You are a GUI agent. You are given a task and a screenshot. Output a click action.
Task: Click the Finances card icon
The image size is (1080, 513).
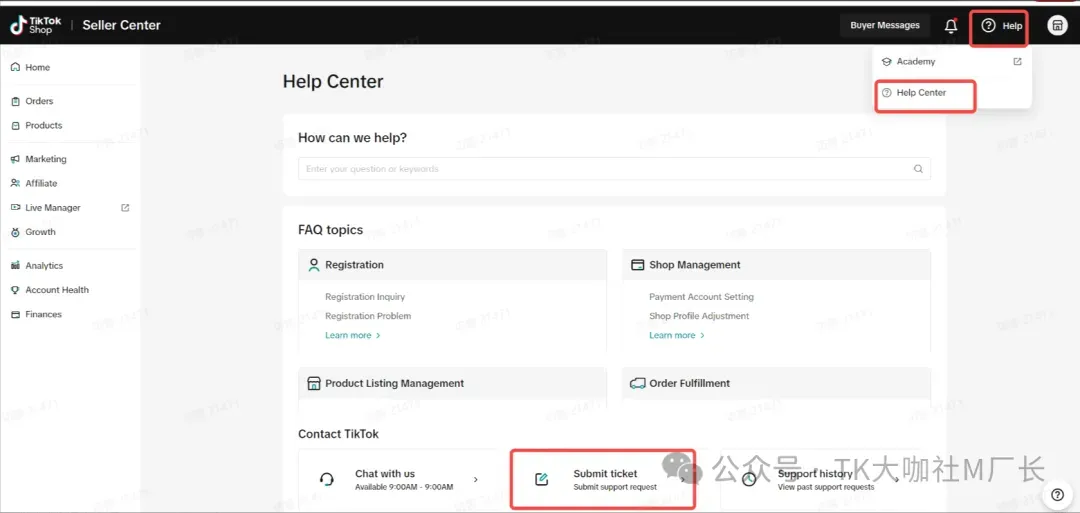pos(15,314)
